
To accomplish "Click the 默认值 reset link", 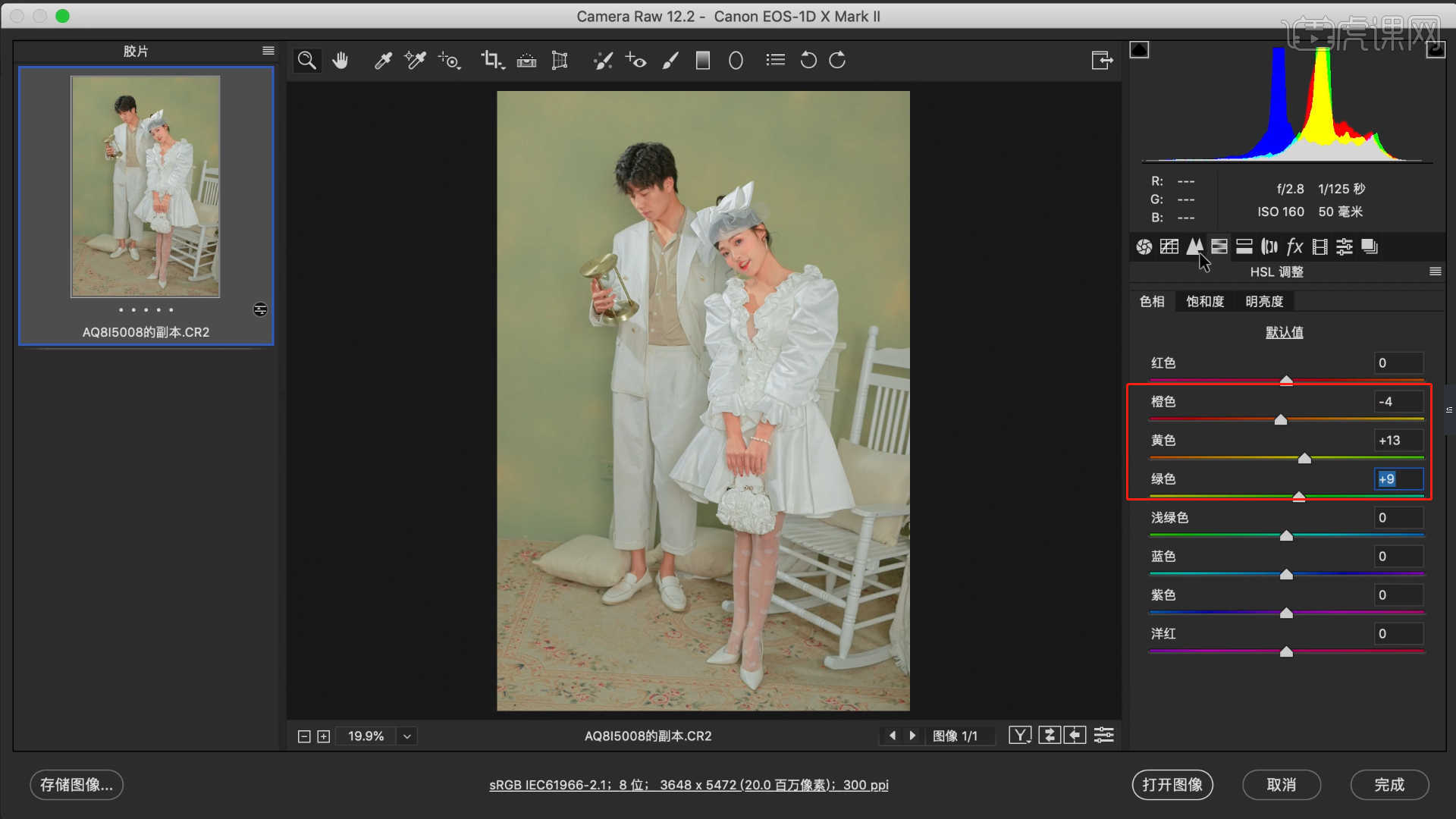I will [1284, 332].
